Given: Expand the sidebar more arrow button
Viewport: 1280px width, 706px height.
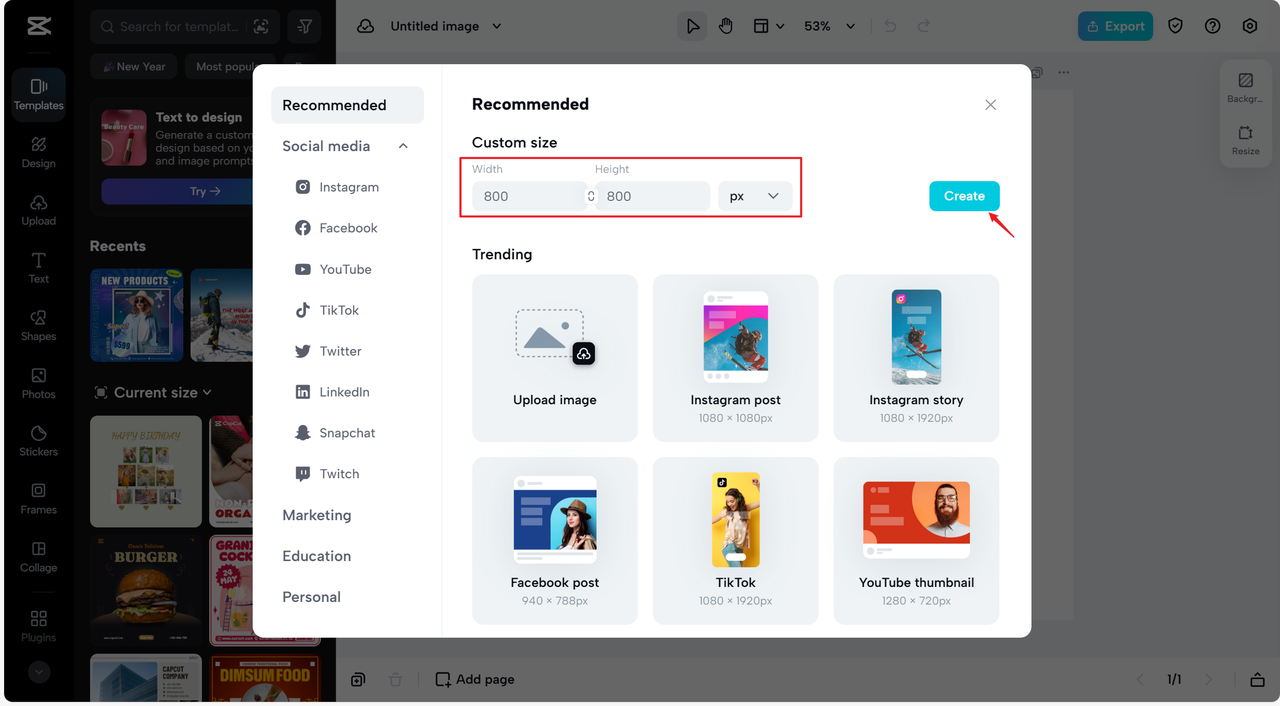Looking at the screenshot, I should 39,672.
